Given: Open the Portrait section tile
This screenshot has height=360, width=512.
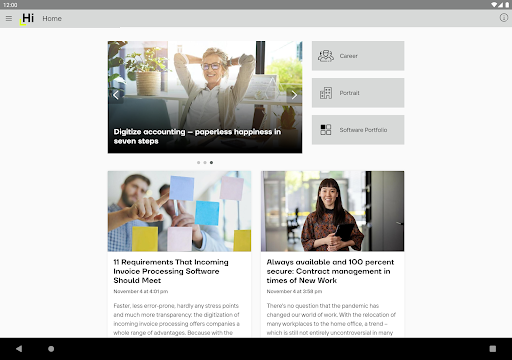Looking at the screenshot, I should (x=358, y=93).
